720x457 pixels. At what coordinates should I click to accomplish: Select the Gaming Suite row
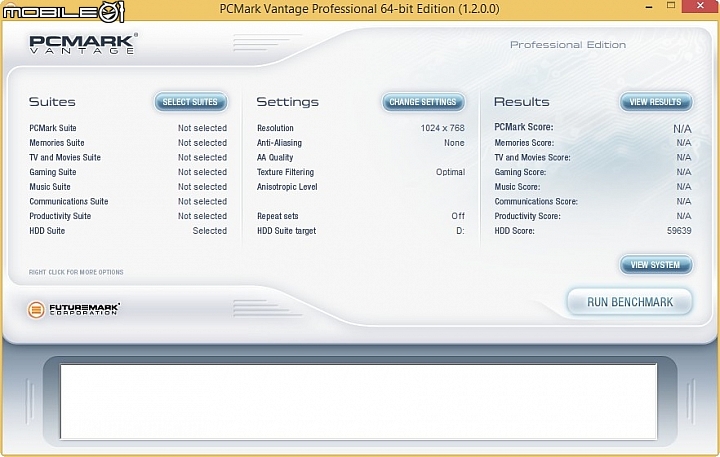128,172
